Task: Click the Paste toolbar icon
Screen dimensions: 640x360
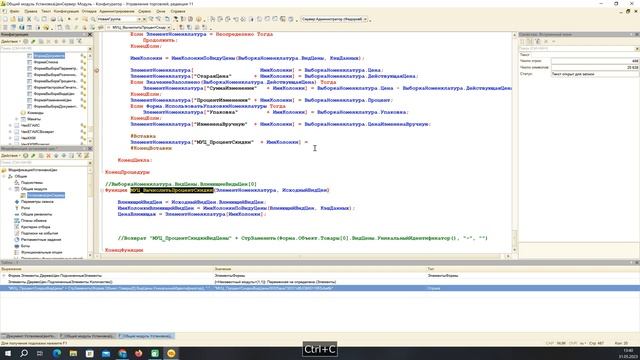Action: [44, 19]
